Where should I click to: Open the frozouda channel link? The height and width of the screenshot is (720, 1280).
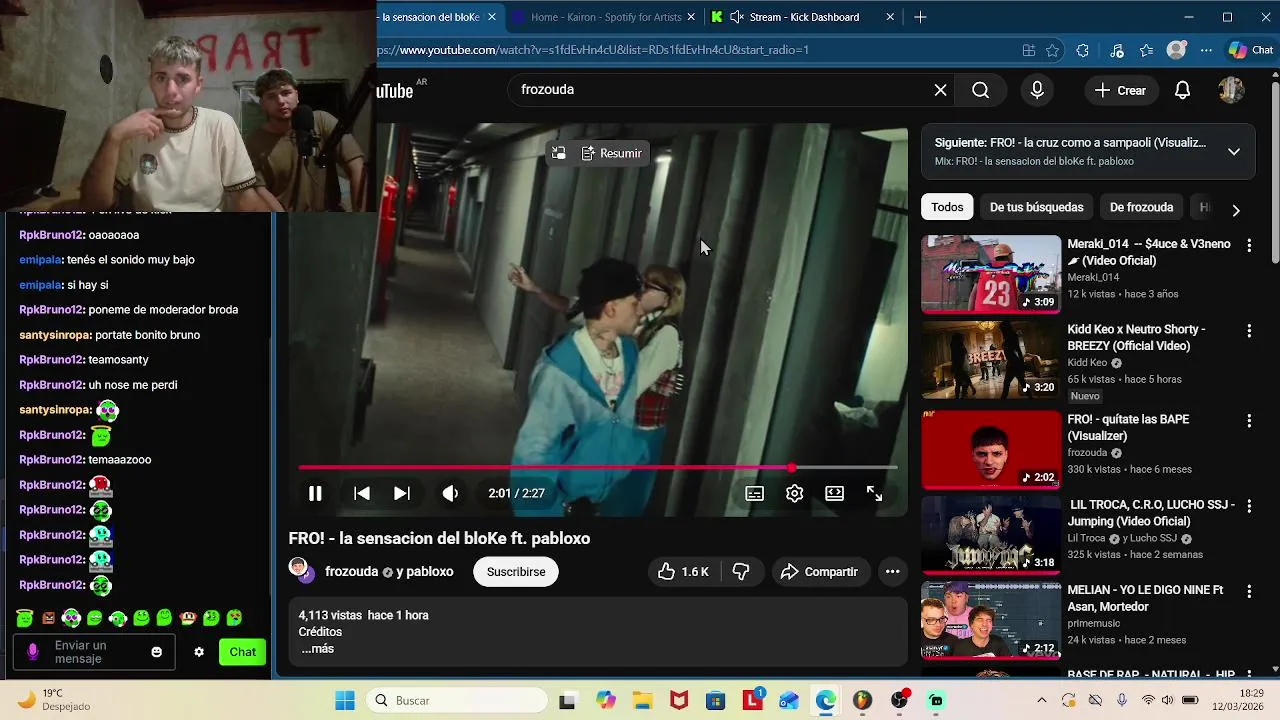click(351, 572)
